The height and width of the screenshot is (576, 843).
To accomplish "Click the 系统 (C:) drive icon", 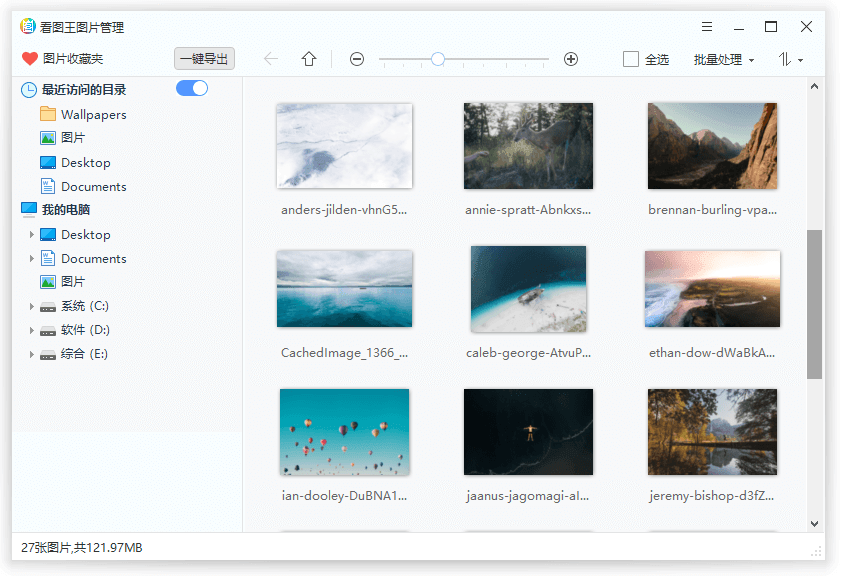I will click(48, 307).
